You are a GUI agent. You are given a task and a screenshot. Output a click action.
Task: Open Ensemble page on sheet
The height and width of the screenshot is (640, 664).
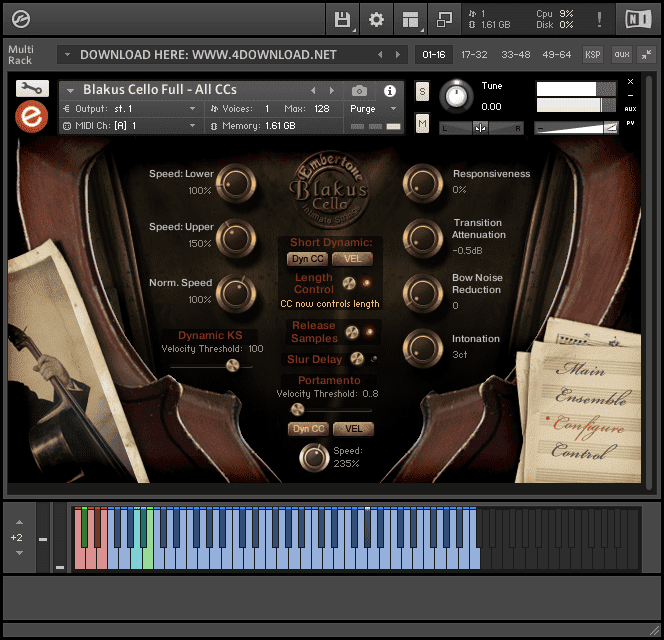(591, 397)
